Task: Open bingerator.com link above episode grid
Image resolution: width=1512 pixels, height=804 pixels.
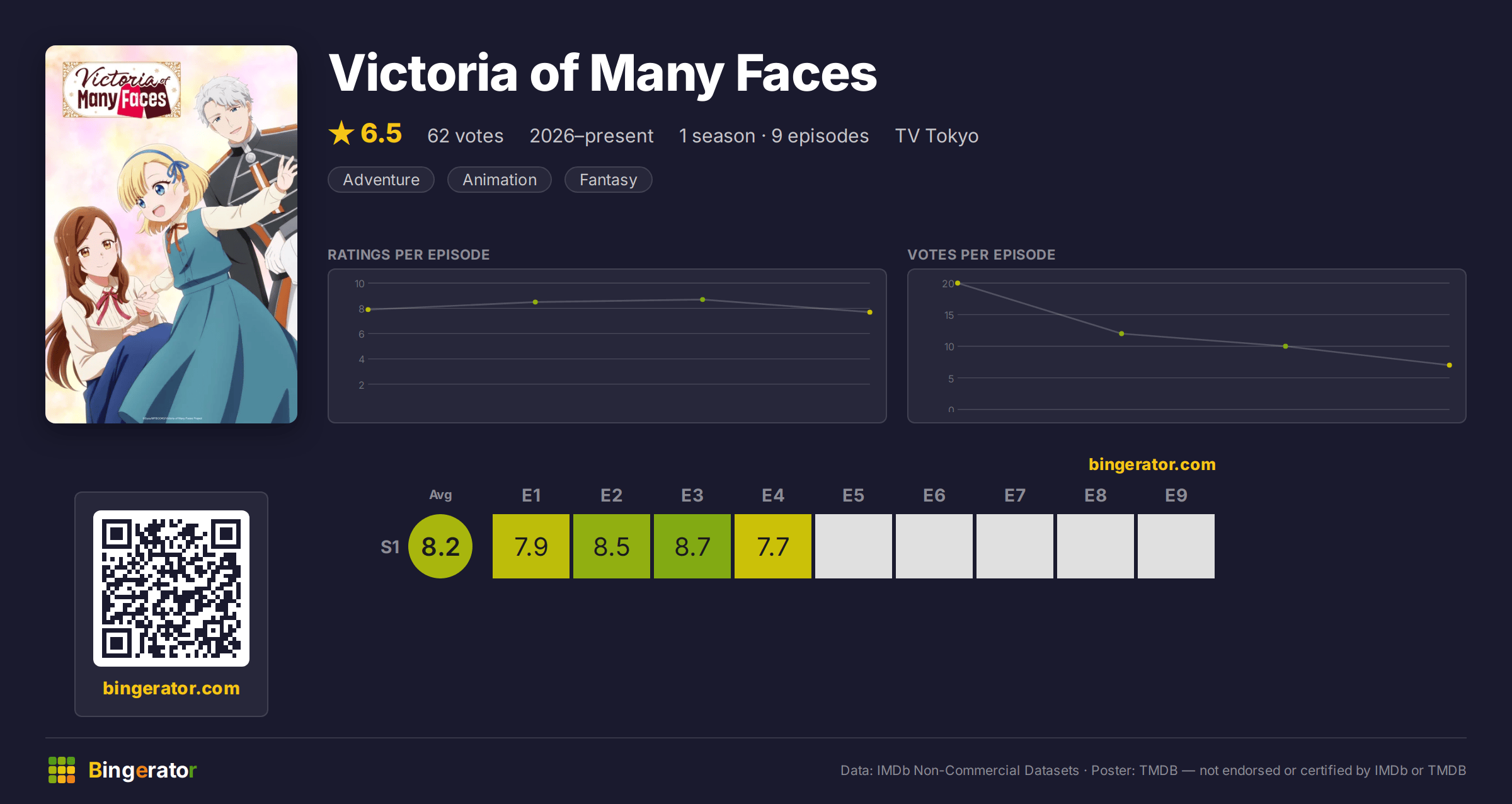Action: (x=1152, y=464)
